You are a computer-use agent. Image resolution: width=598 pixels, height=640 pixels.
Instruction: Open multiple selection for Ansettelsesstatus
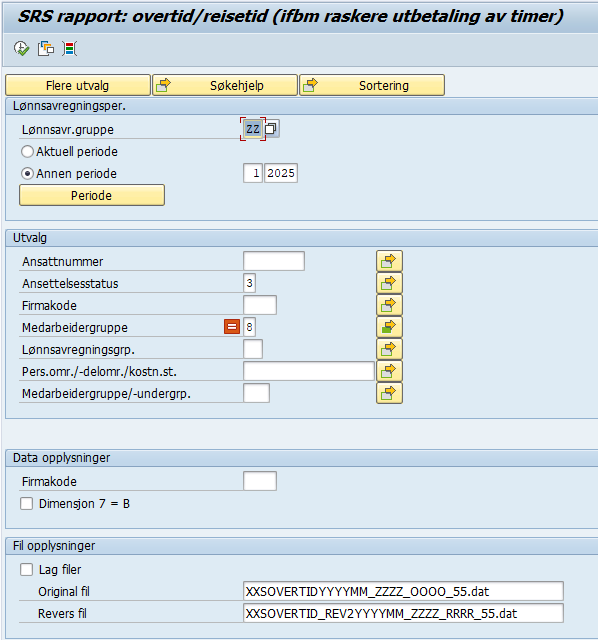point(389,283)
